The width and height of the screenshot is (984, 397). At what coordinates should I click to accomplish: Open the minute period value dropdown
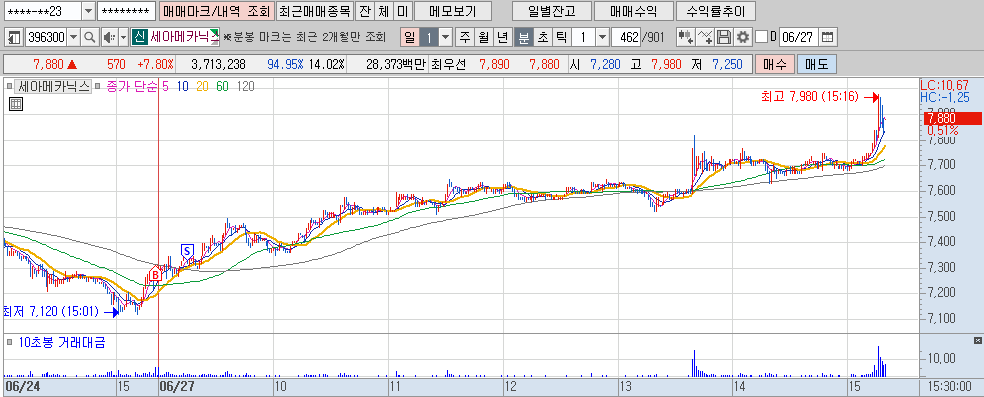coord(602,37)
